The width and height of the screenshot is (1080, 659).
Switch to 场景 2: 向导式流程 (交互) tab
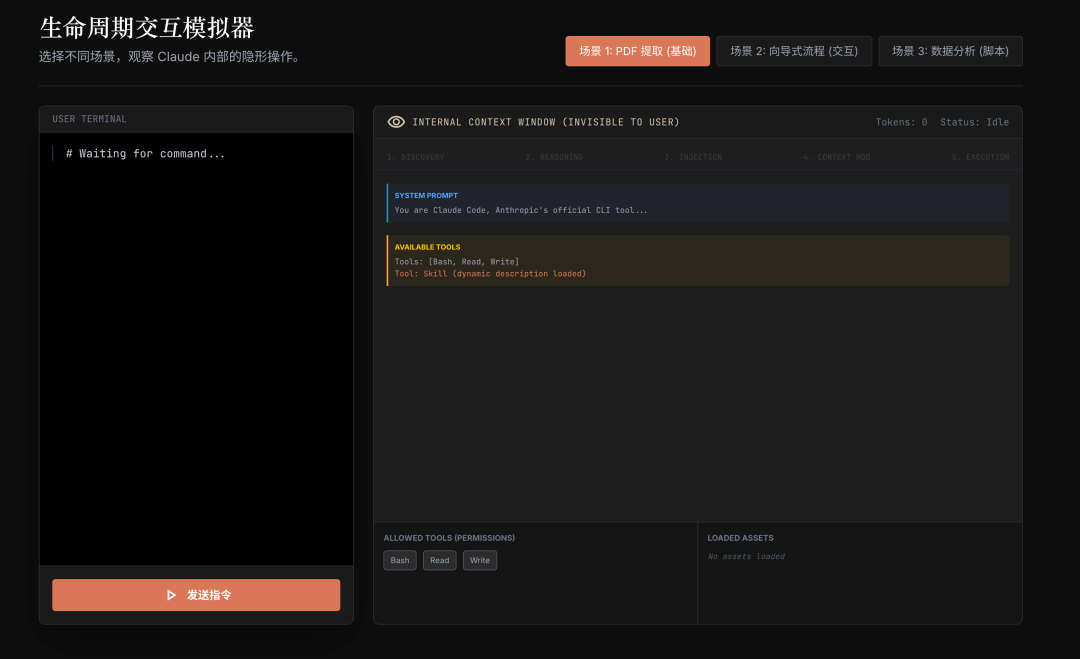pos(793,51)
